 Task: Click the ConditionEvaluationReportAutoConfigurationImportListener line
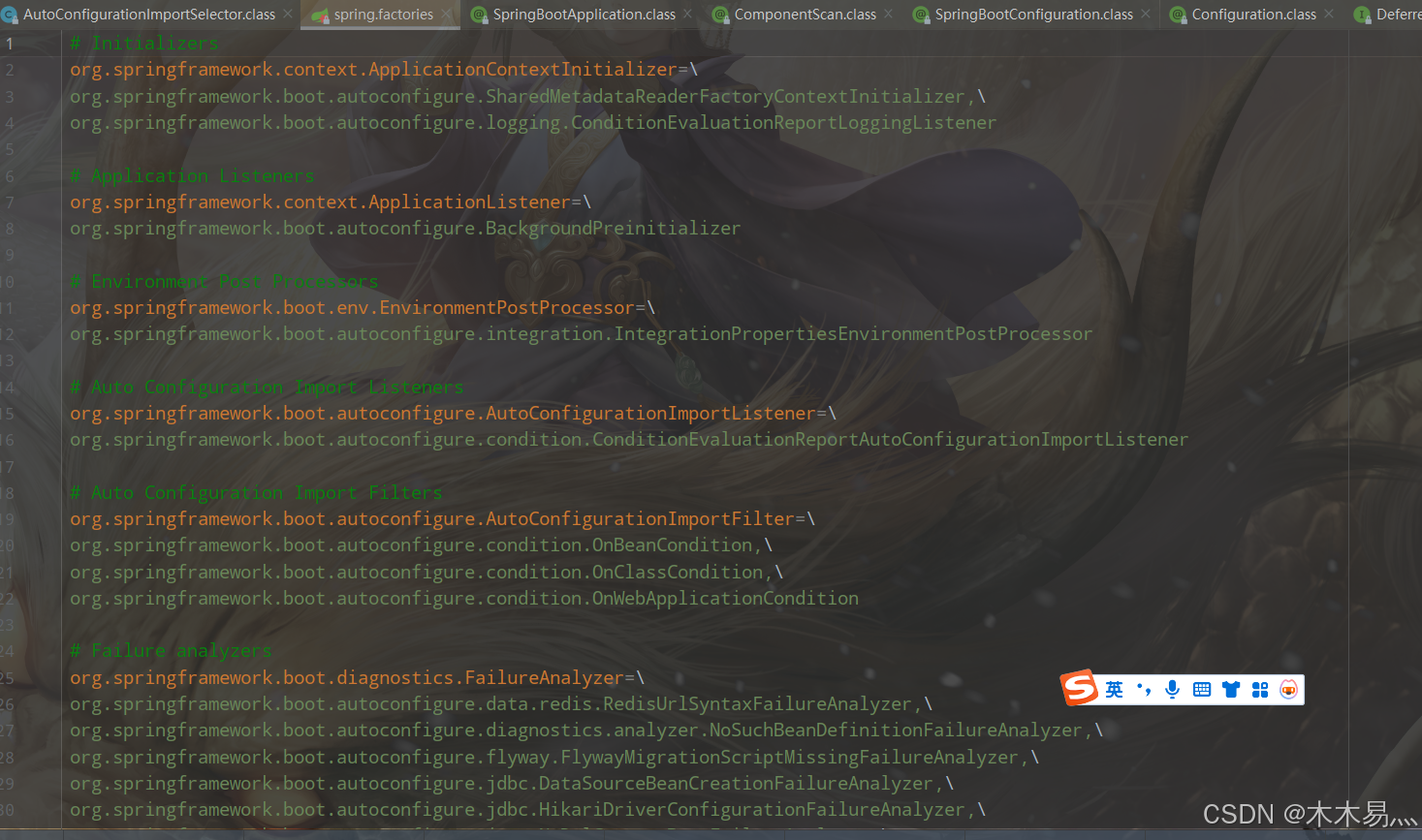pos(629,440)
